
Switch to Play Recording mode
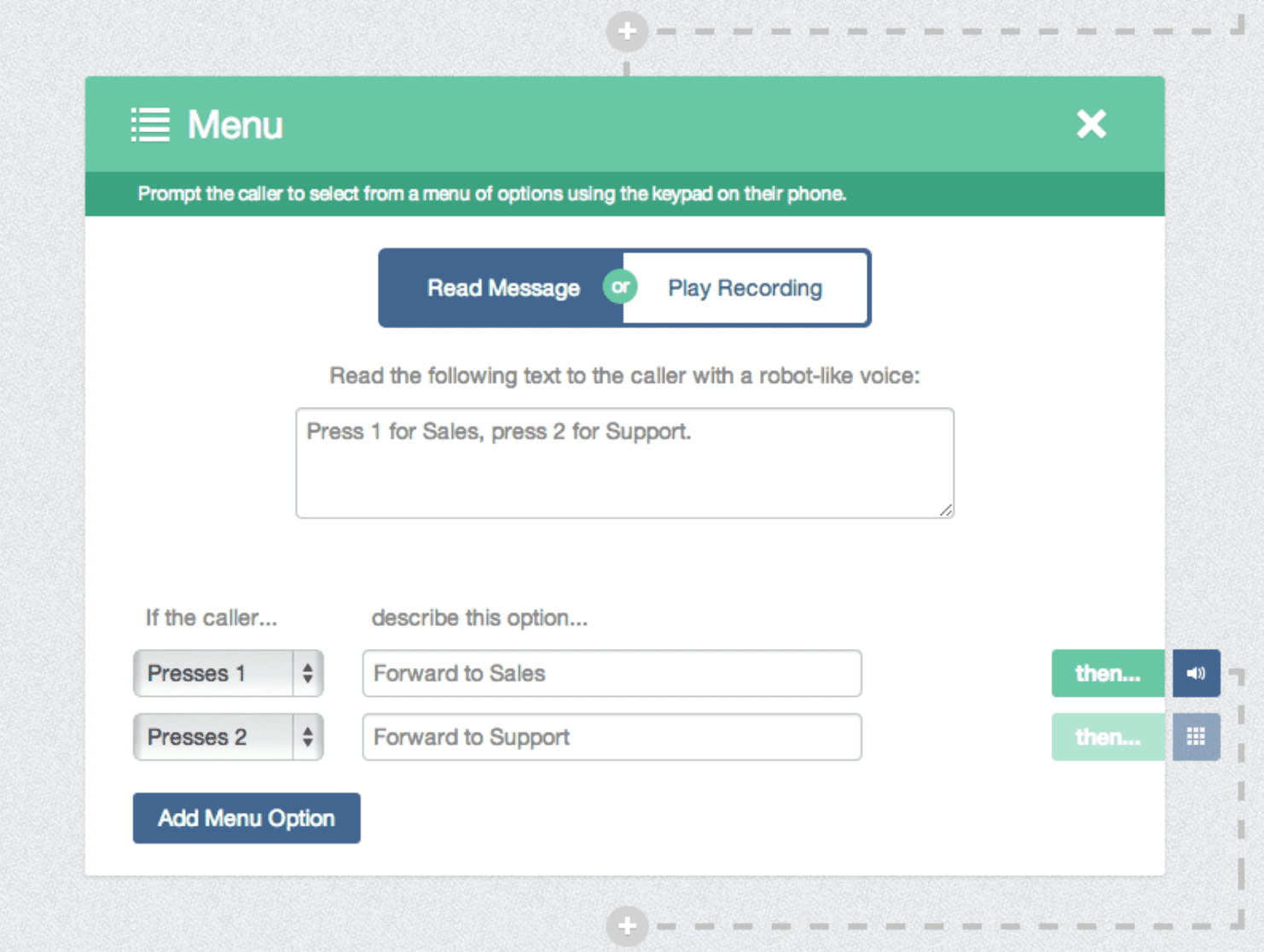click(x=744, y=287)
